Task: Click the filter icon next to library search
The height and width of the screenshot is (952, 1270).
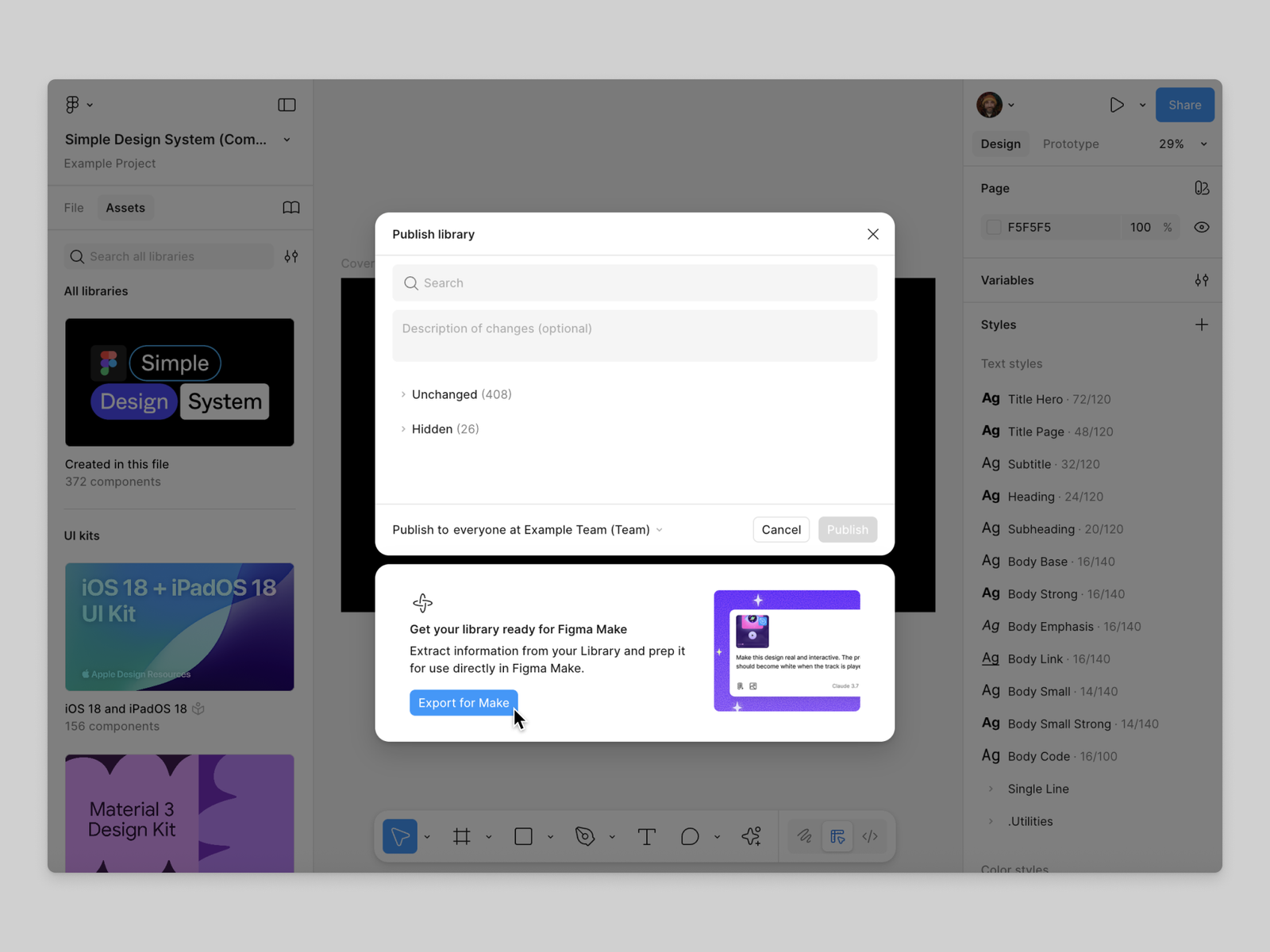Action: tap(291, 256)
